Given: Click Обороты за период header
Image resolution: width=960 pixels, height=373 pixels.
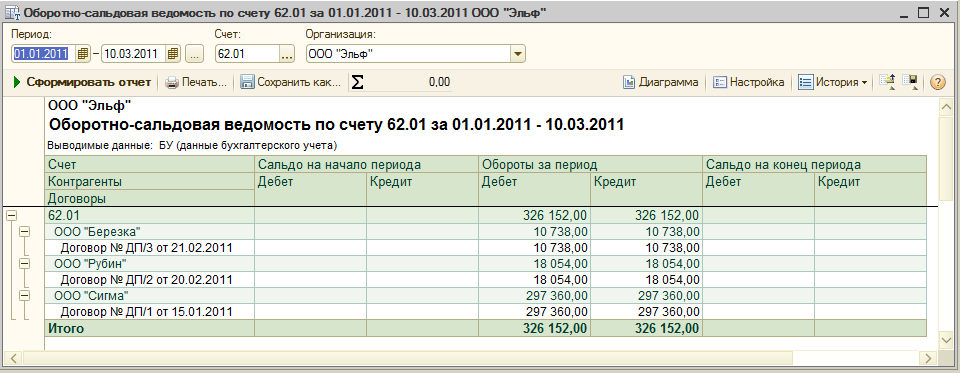Looking at the screenshot, I should click(590, 165).
